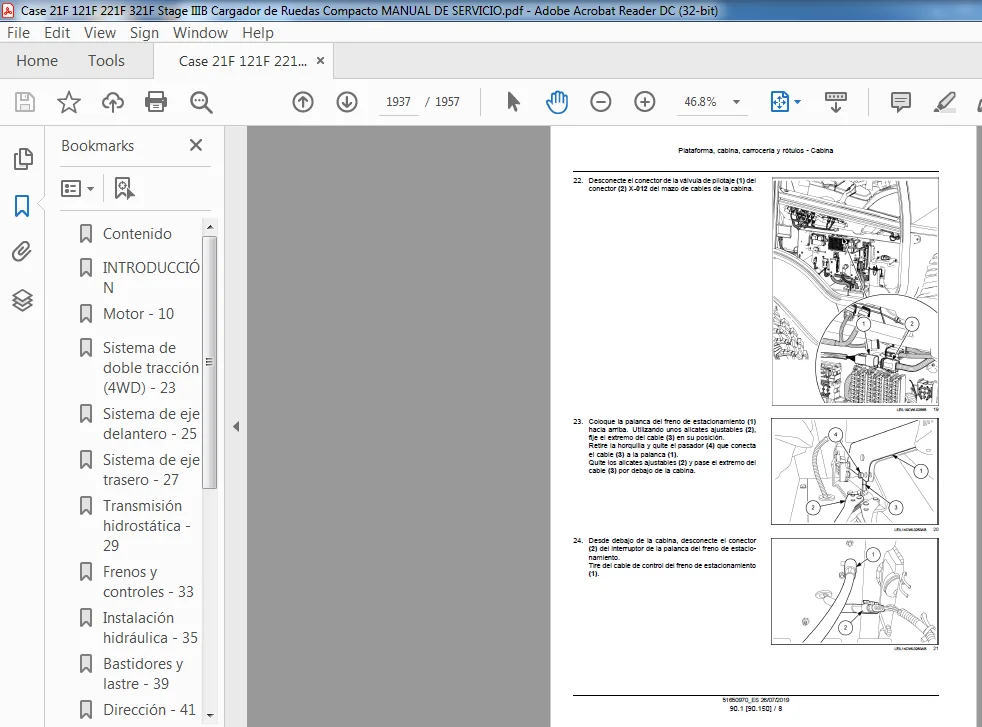Open Transmisión hidrostática - 29 bookmark
The height and width of the screenshot is (727, 982).
point(147,525)
